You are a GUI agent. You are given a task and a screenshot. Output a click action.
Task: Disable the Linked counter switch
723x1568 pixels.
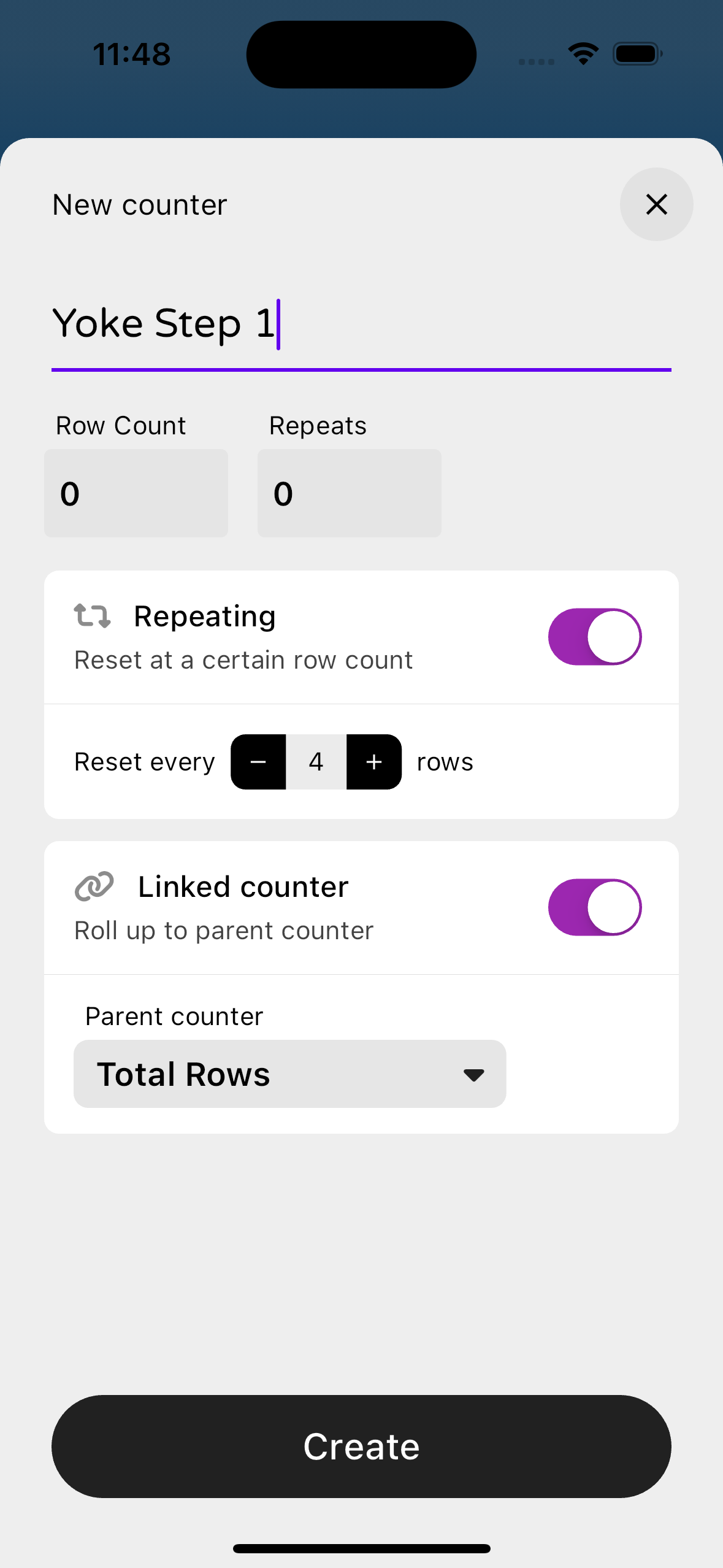coord(595,907)
